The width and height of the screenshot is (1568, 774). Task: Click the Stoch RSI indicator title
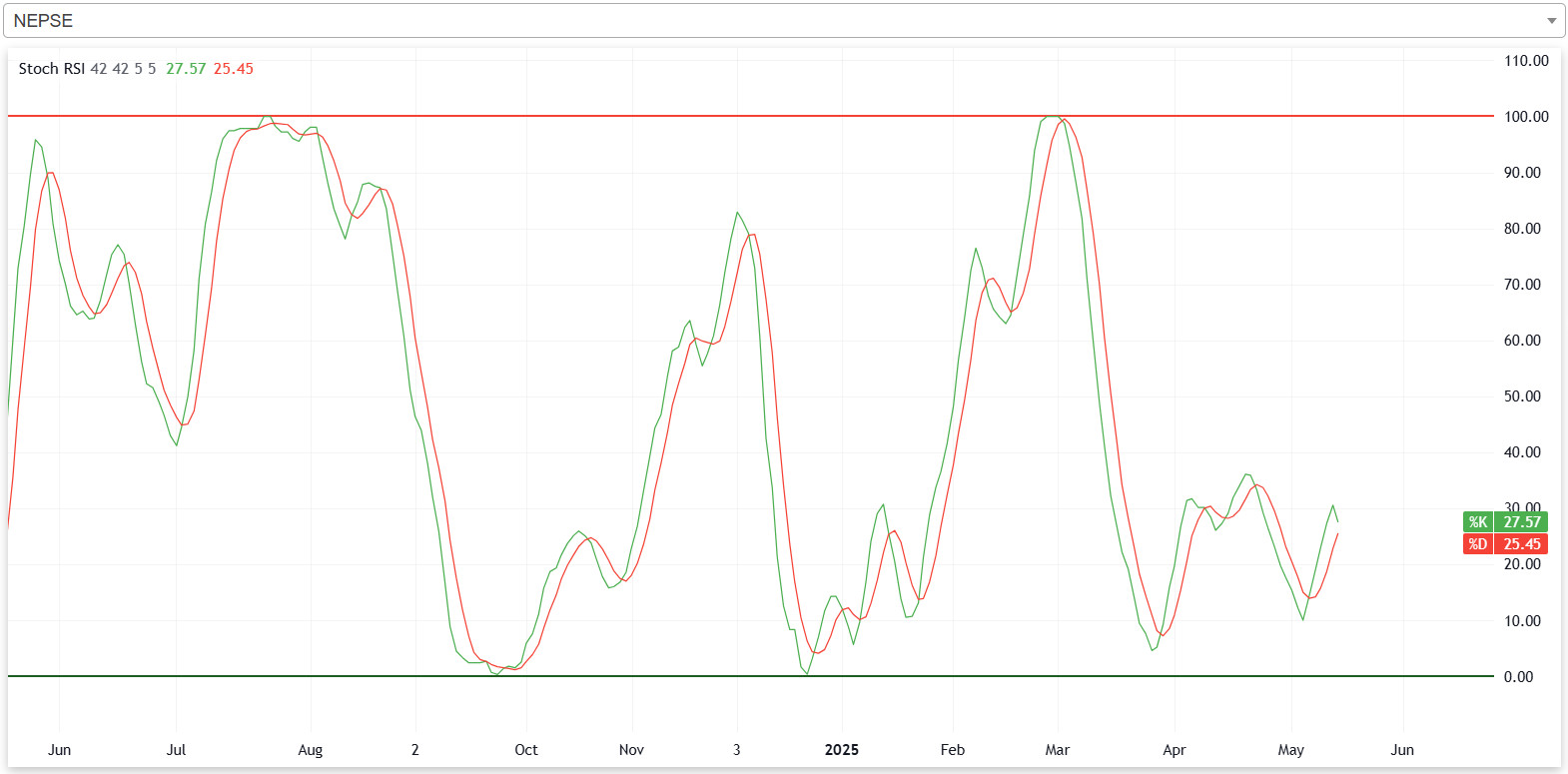point(52,69)
